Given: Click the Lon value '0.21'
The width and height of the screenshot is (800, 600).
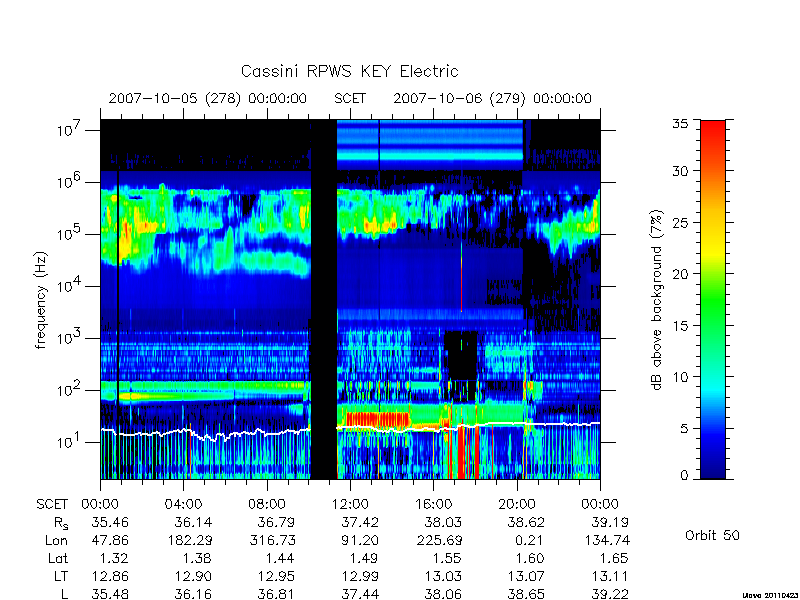Looking at the screenshot, I should coord(530,540).
